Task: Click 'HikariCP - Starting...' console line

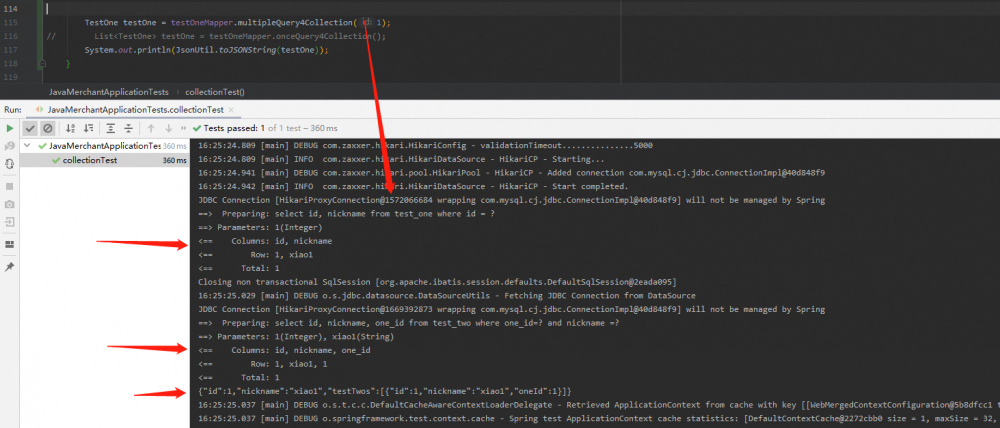Action: (x=401, y=159)
